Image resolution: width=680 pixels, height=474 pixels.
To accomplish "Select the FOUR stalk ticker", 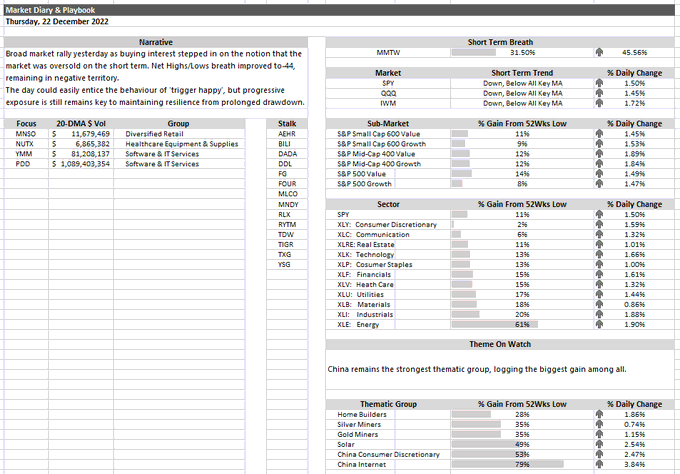I will [287, 183].
